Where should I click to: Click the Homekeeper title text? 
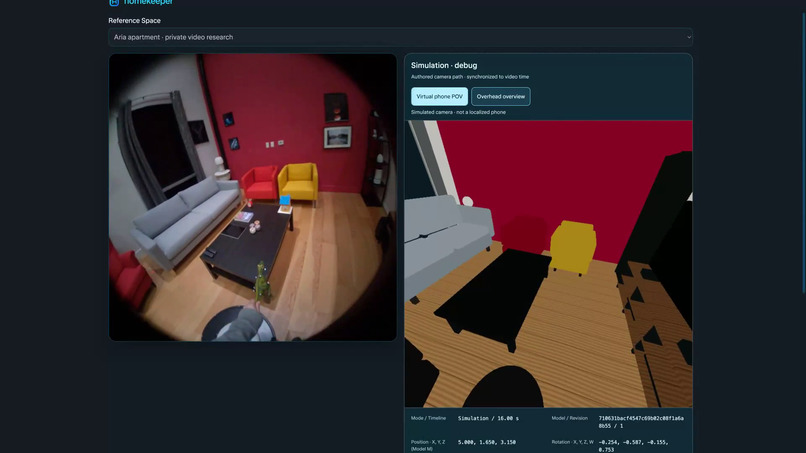click(x=148, y=3)
